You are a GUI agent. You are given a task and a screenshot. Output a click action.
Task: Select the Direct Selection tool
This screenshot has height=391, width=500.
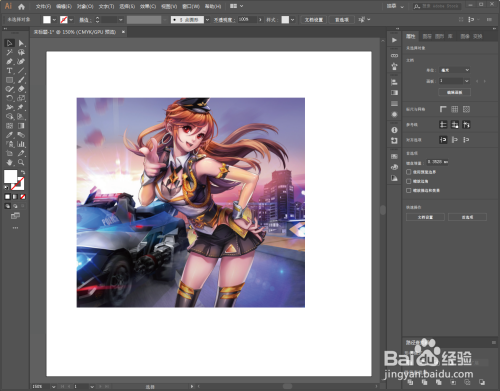coord(21,43)
